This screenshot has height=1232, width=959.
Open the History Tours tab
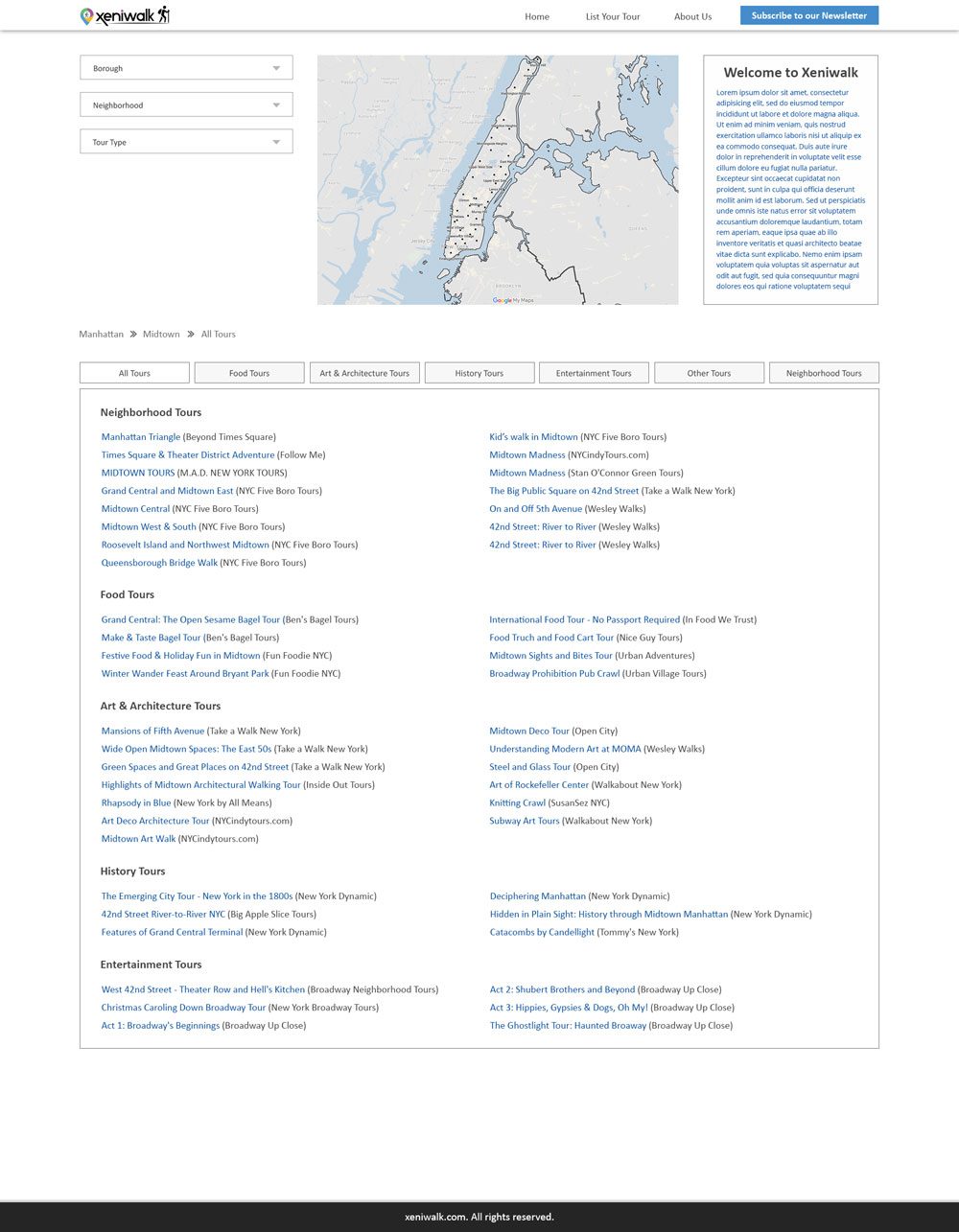pyautogui.click(x=479, y=373)
